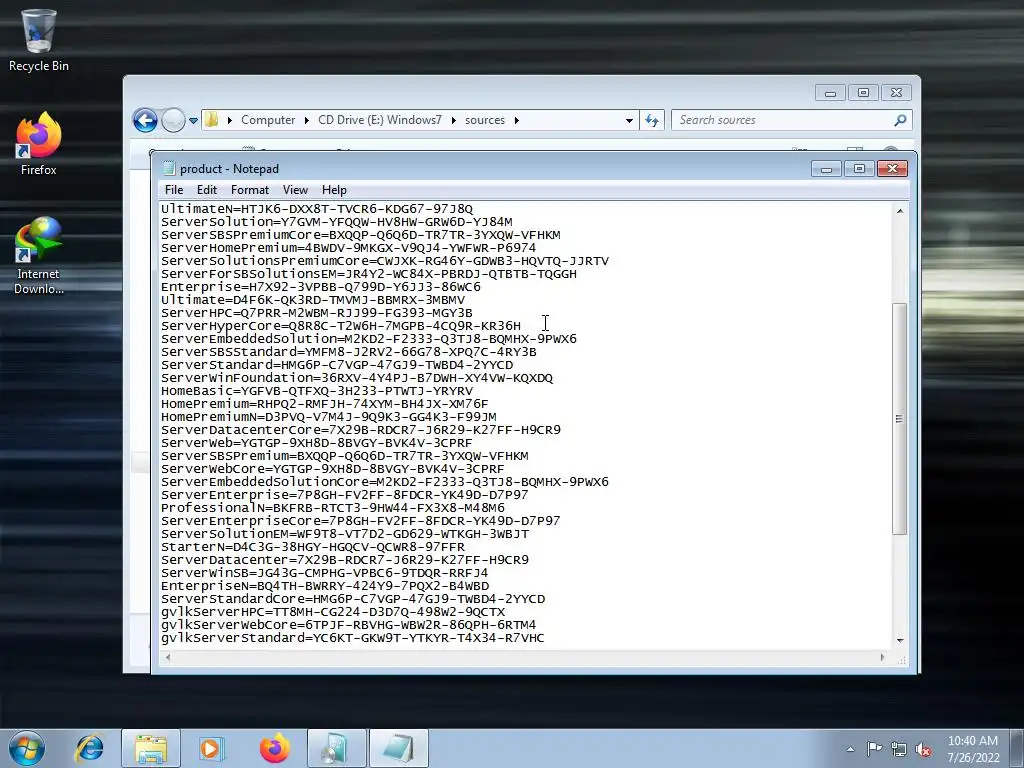Click the Explorer forward arrow button
1024x768 pixels.
pyautogui.click(x=173, y=120)
